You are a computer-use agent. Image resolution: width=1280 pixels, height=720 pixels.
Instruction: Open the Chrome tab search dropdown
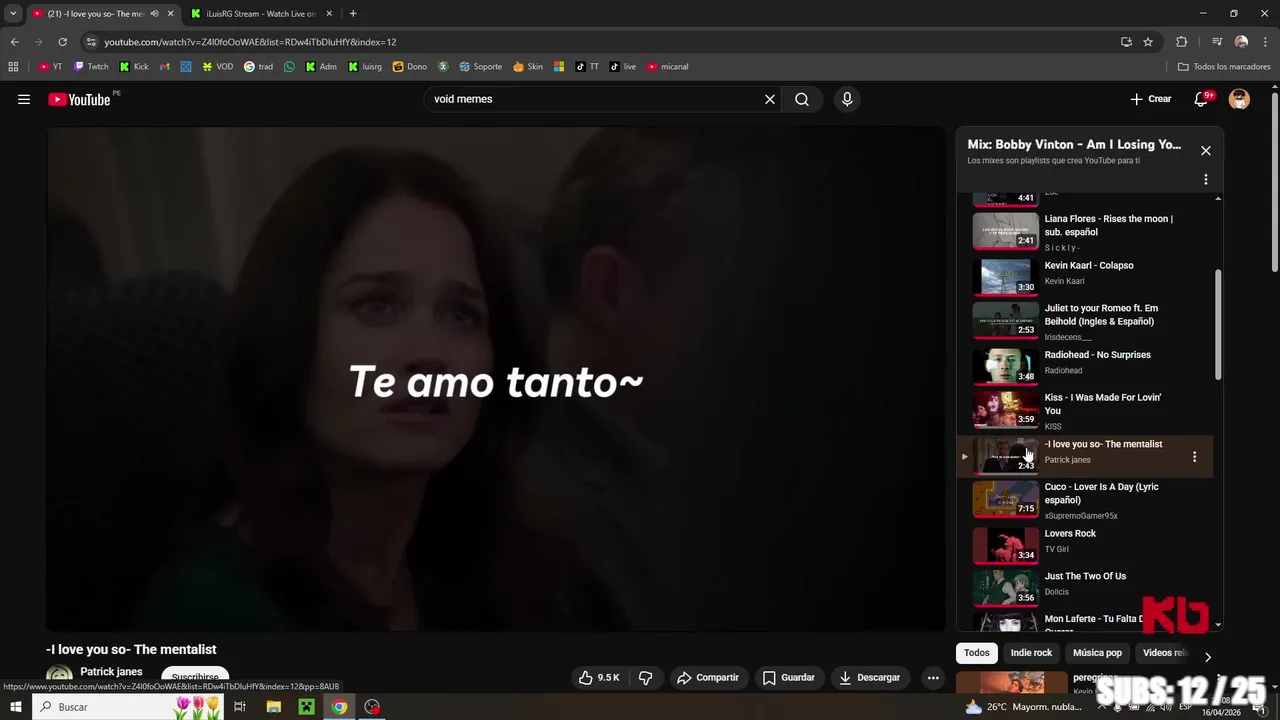click(x=13, y=14)
